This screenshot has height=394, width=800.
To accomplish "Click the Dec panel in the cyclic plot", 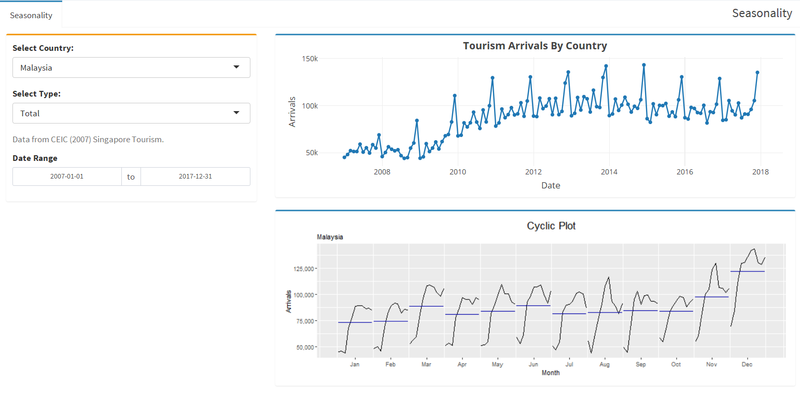I will (x=748, y=301).
